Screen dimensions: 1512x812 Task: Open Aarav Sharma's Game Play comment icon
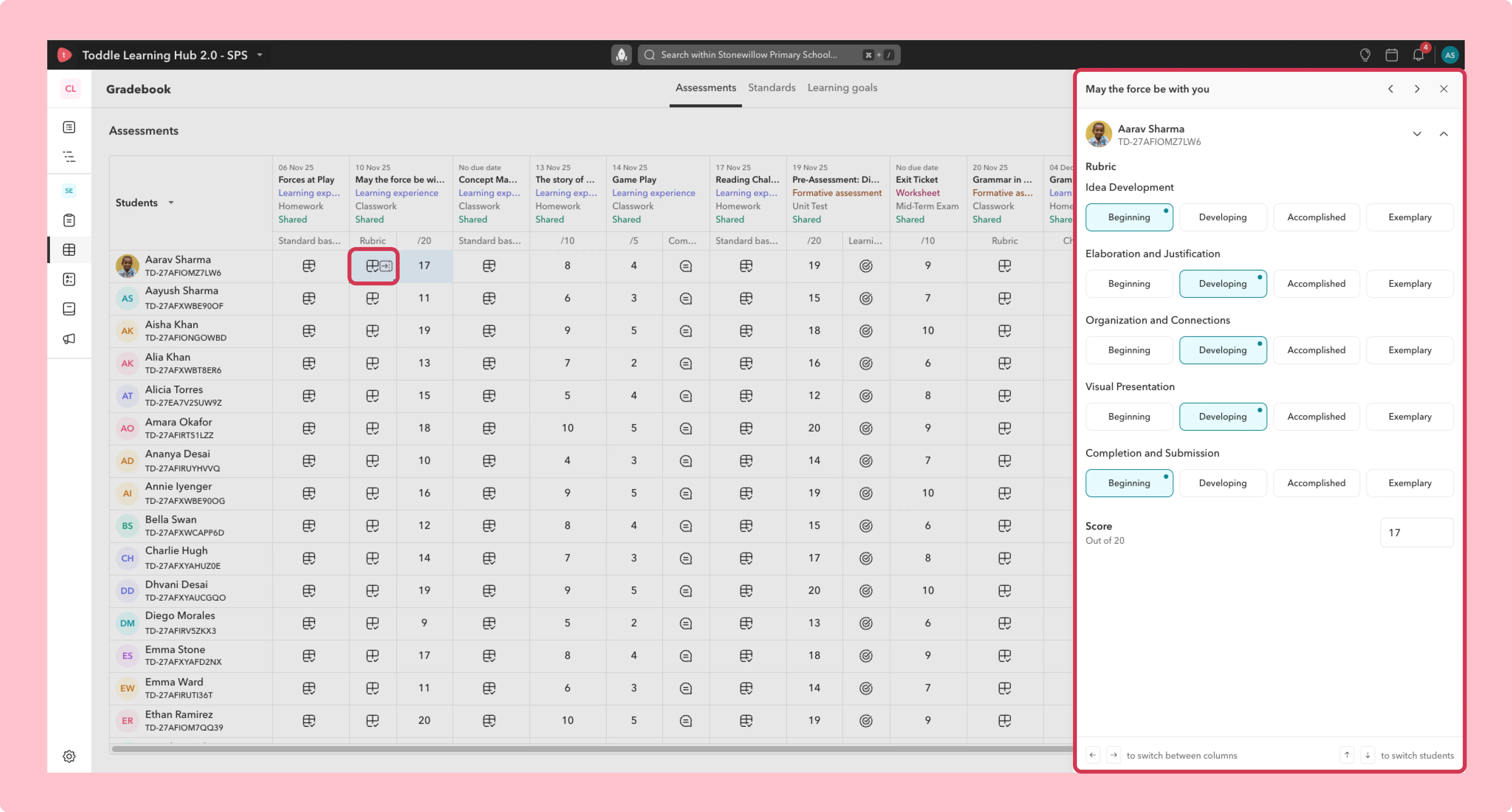coord(686,266)
